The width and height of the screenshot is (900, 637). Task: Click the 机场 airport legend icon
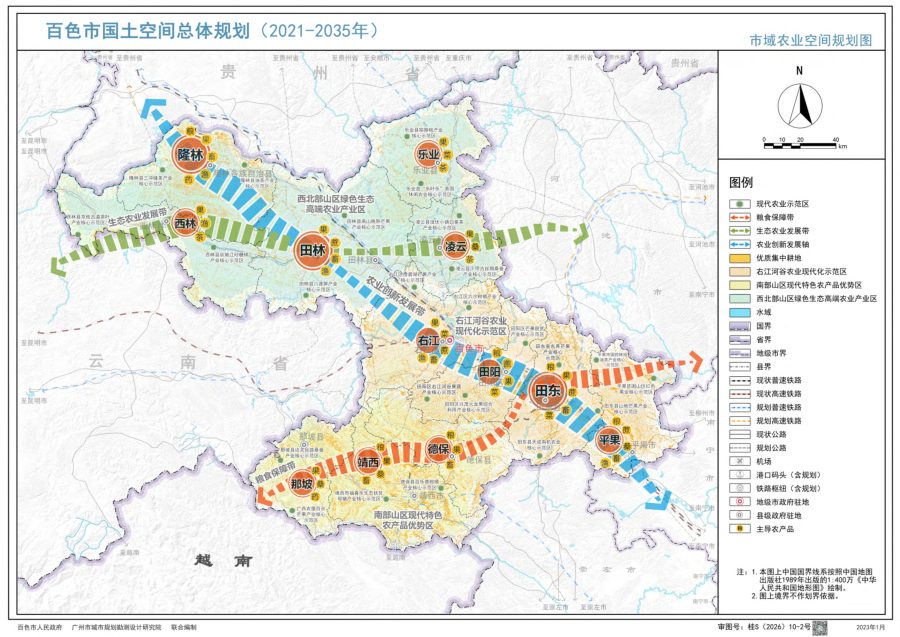pos(740,461)
